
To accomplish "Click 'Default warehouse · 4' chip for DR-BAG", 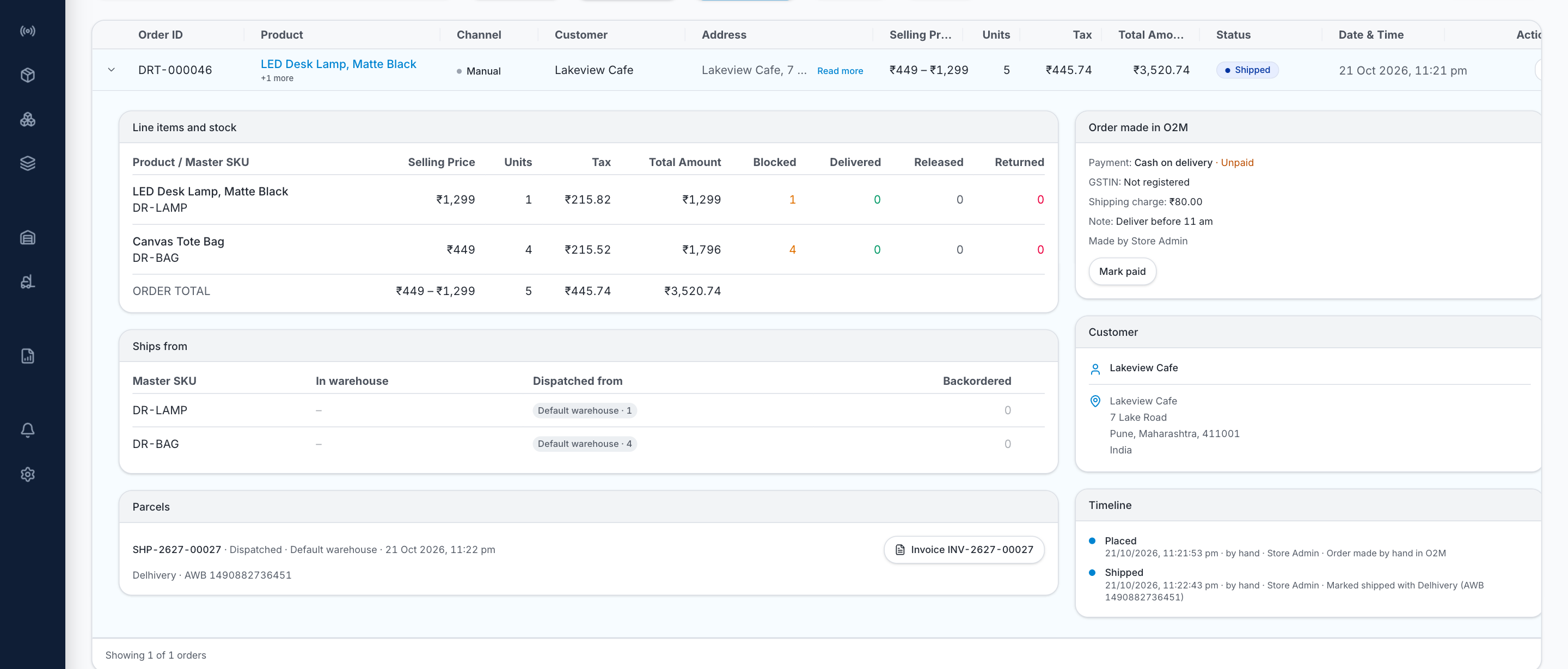I will (584, 444).
